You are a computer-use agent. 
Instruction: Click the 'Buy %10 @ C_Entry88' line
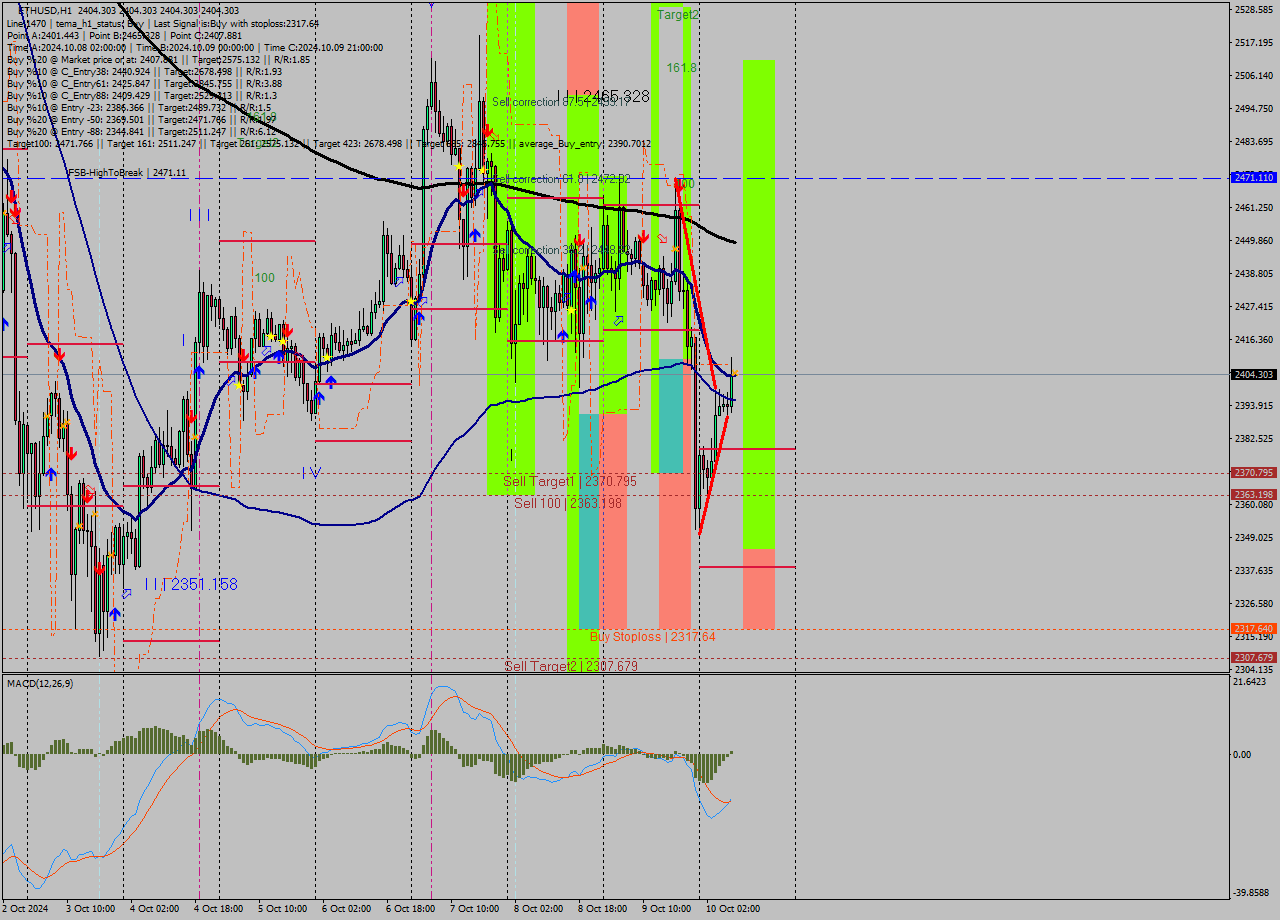(x=141, y=96)
